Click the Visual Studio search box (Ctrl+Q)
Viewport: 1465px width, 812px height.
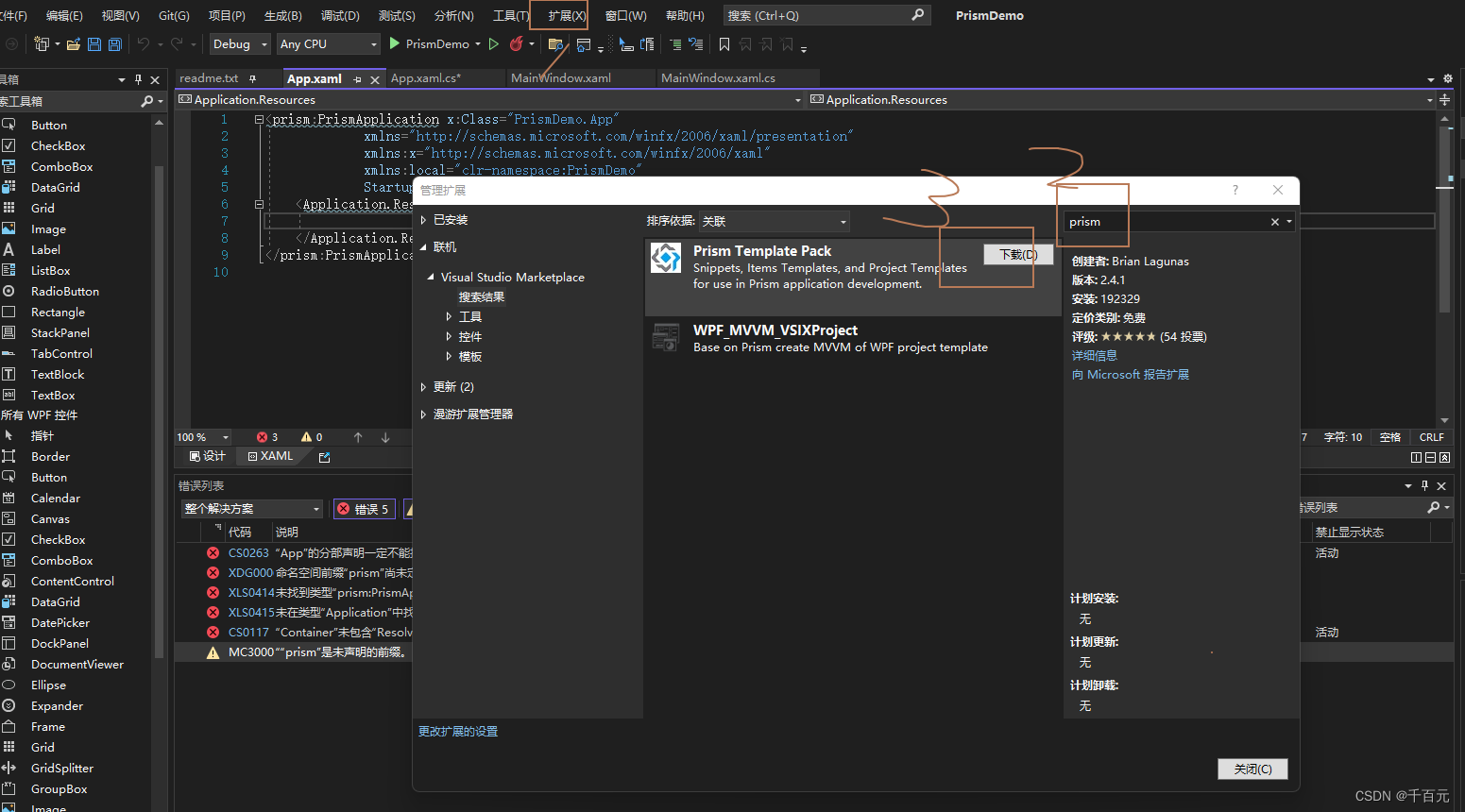tap(826, 15)
